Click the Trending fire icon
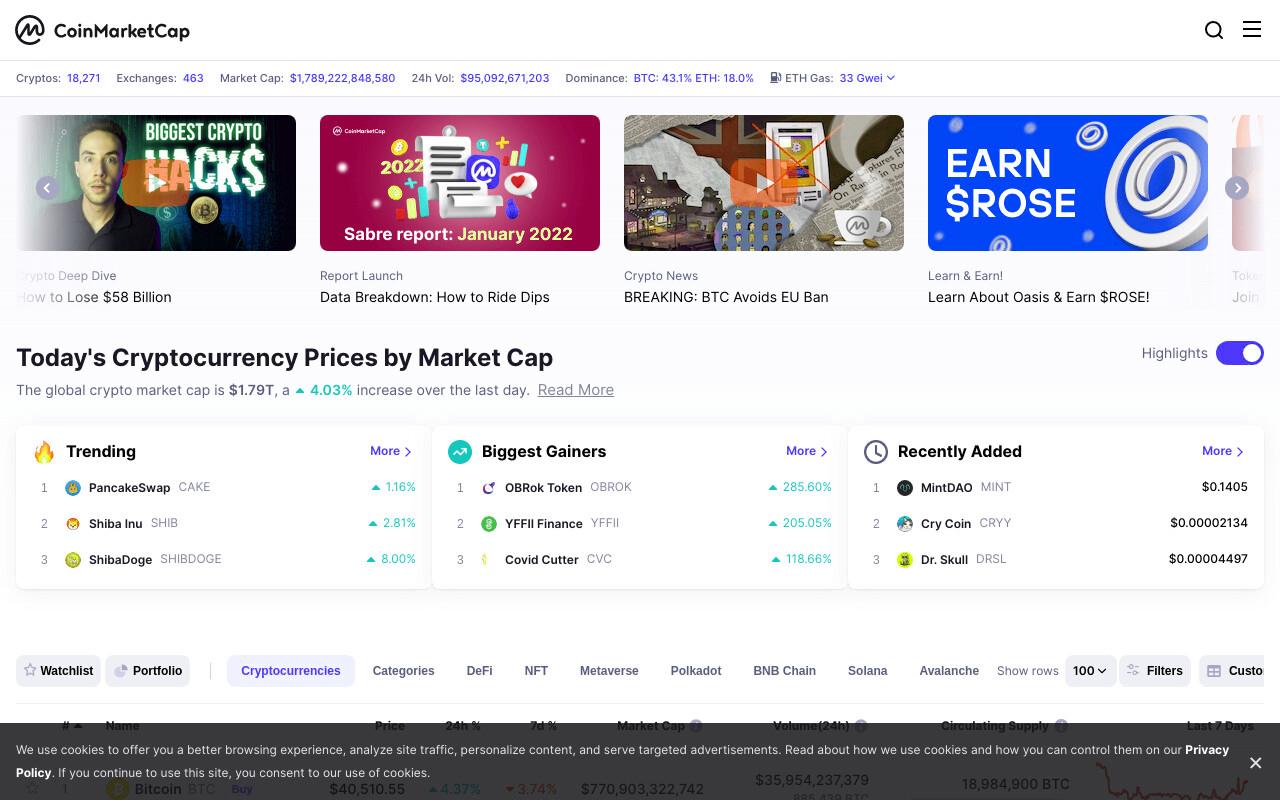The image size is (1280, 800). [x=44, y=452]
